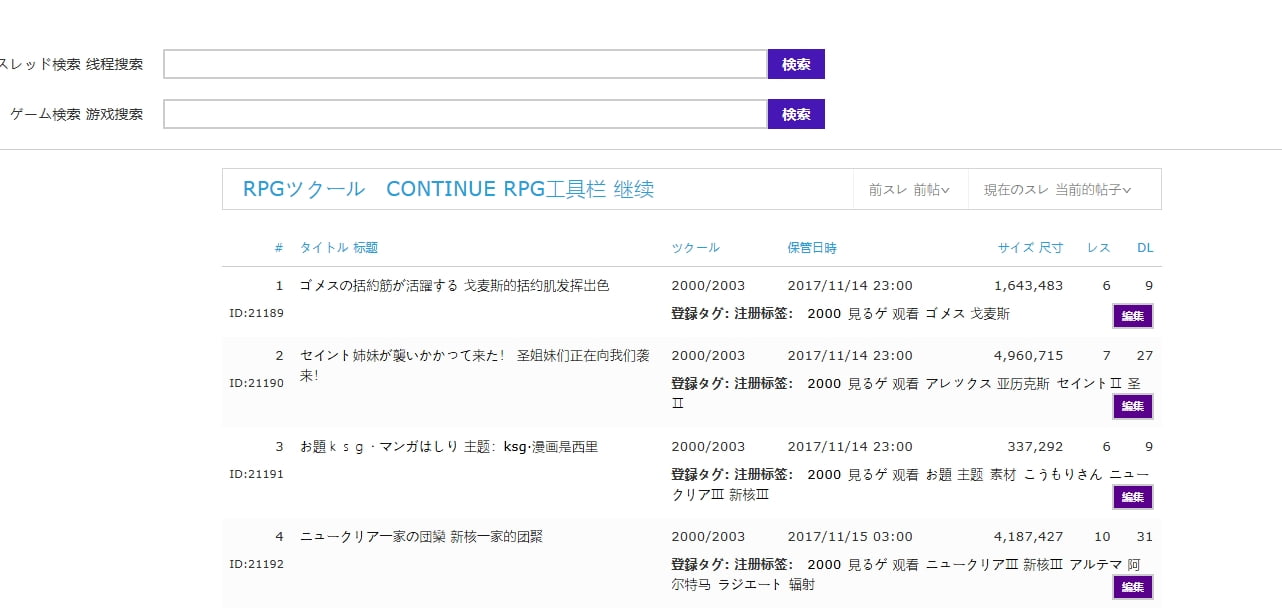Click the こうもりさん tag in row 3
This screenshot has height=614, width=1282.
[x=1063, y=475]
